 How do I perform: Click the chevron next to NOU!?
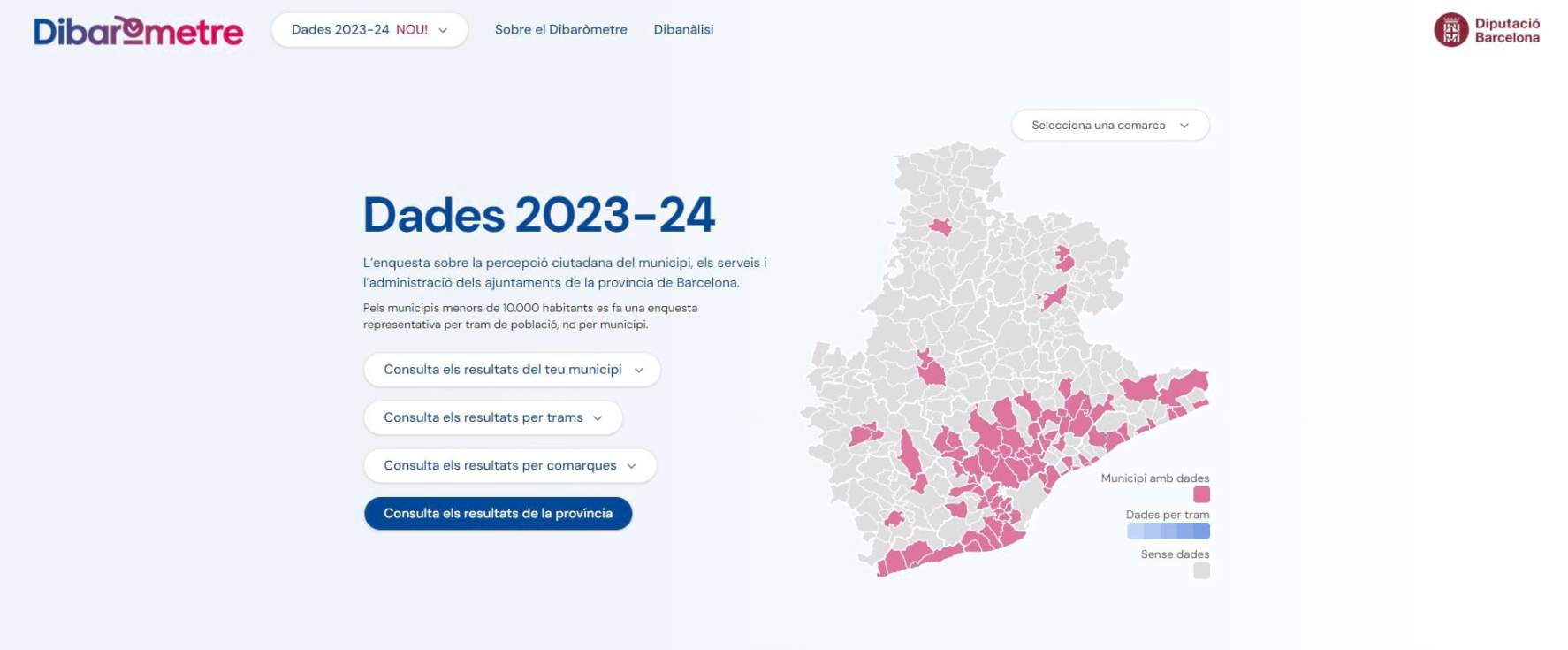(x=443, y=30)
